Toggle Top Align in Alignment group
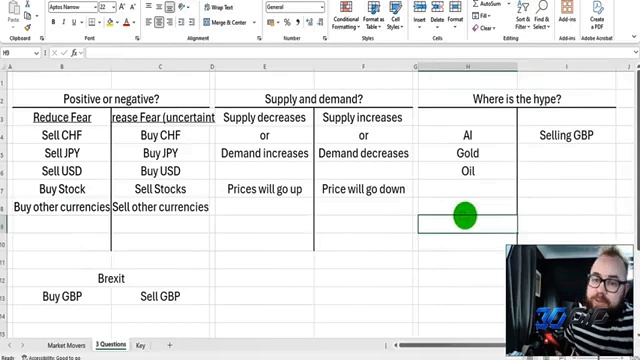Image resolution: width=640 pixels, height=360 pixels. [x=149, y=7]
